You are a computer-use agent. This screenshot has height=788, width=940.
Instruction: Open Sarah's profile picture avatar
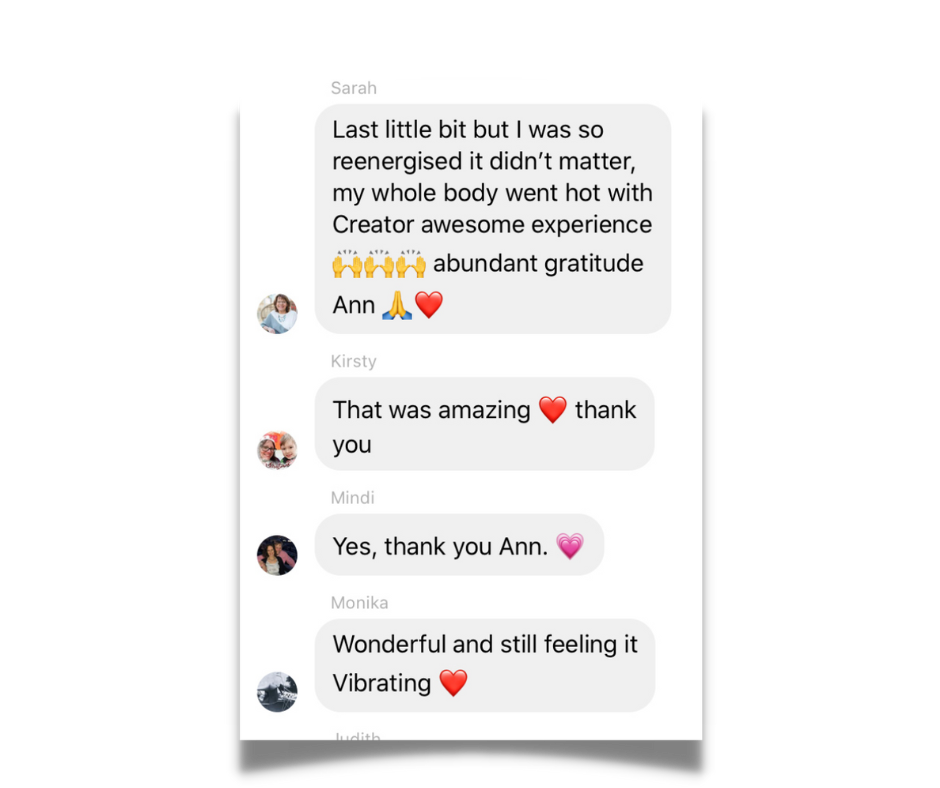coord(277,313)
